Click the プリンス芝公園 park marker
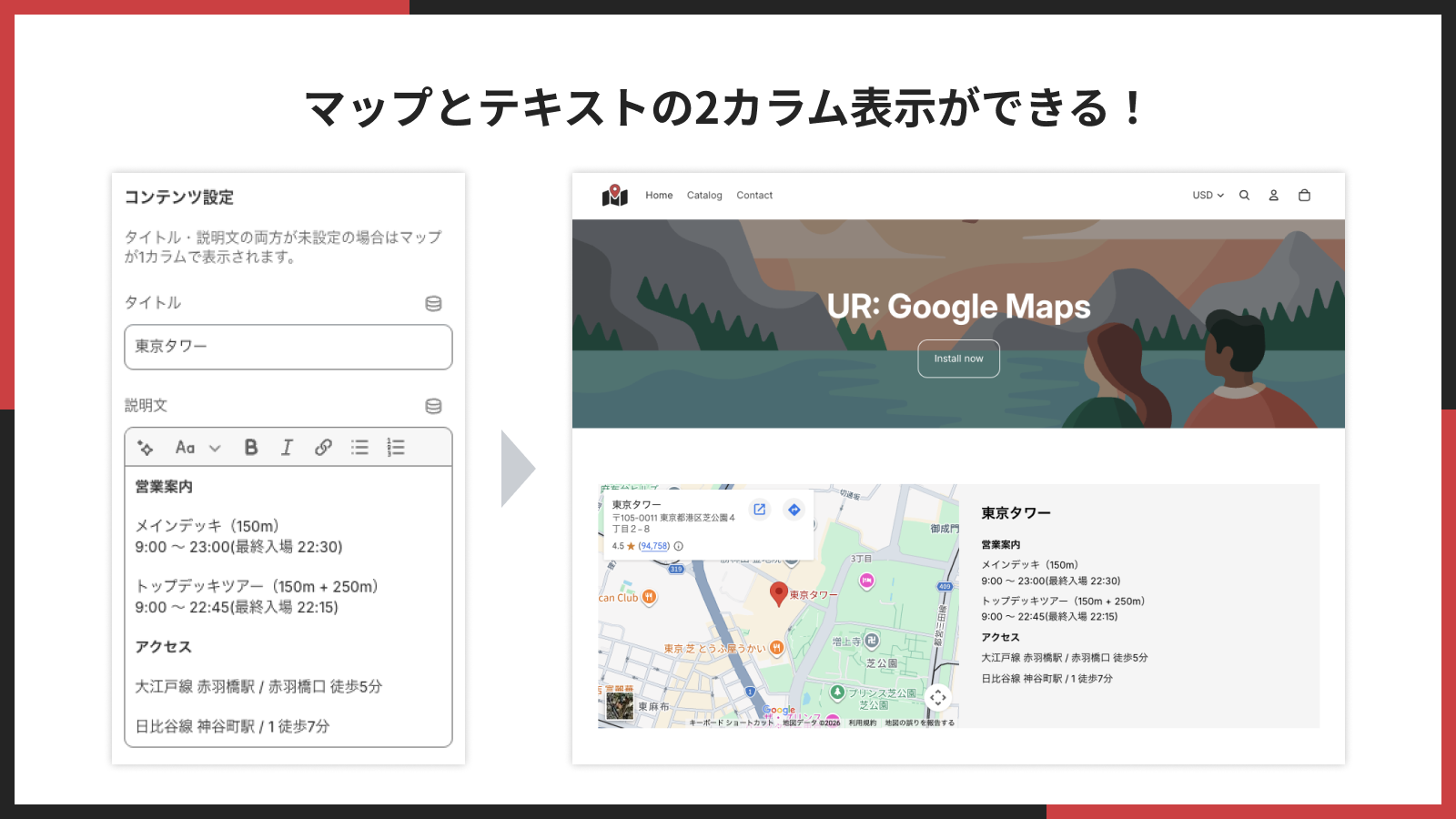This screenshot has width=1456, height=819. tap(837, 693)
